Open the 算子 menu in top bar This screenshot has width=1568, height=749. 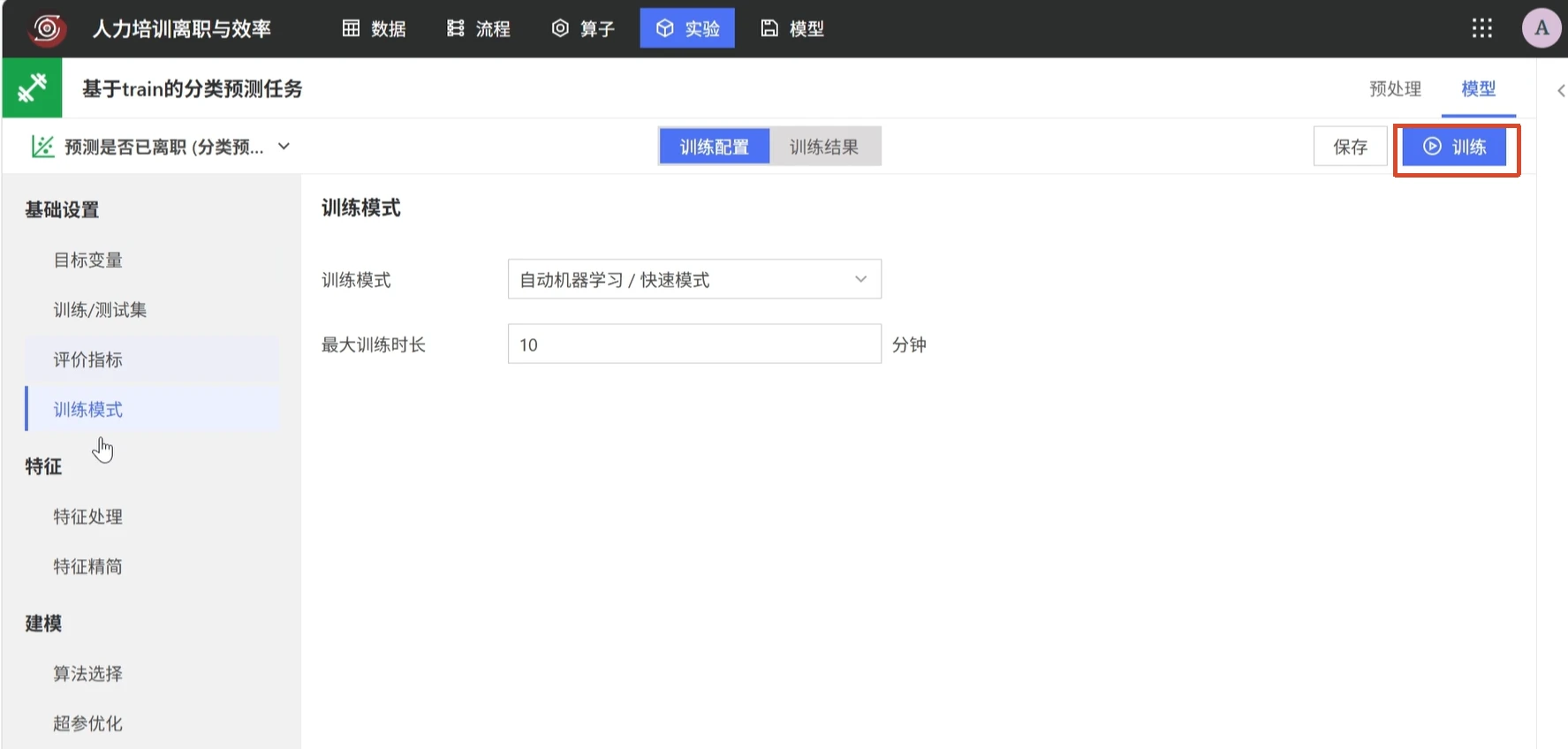[x=583, y=28]
